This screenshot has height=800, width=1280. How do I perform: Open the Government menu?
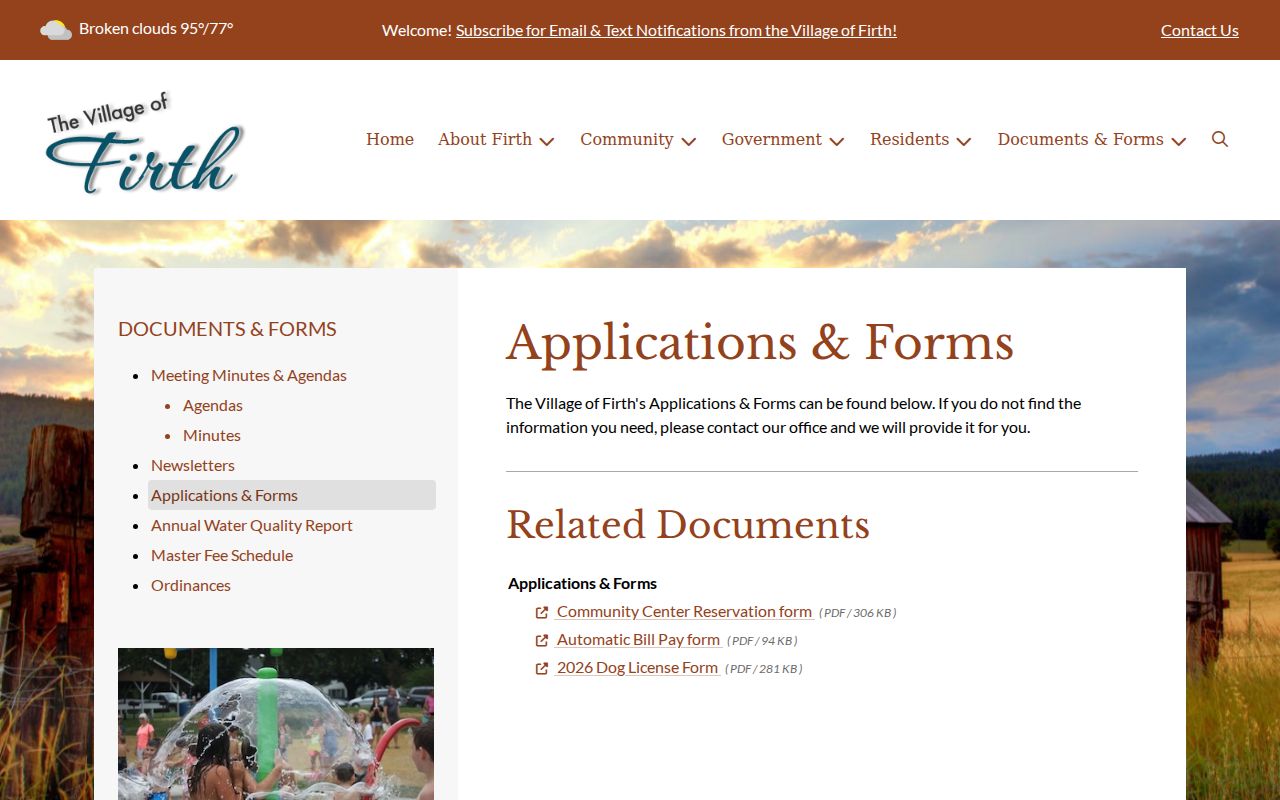[772, 139]
